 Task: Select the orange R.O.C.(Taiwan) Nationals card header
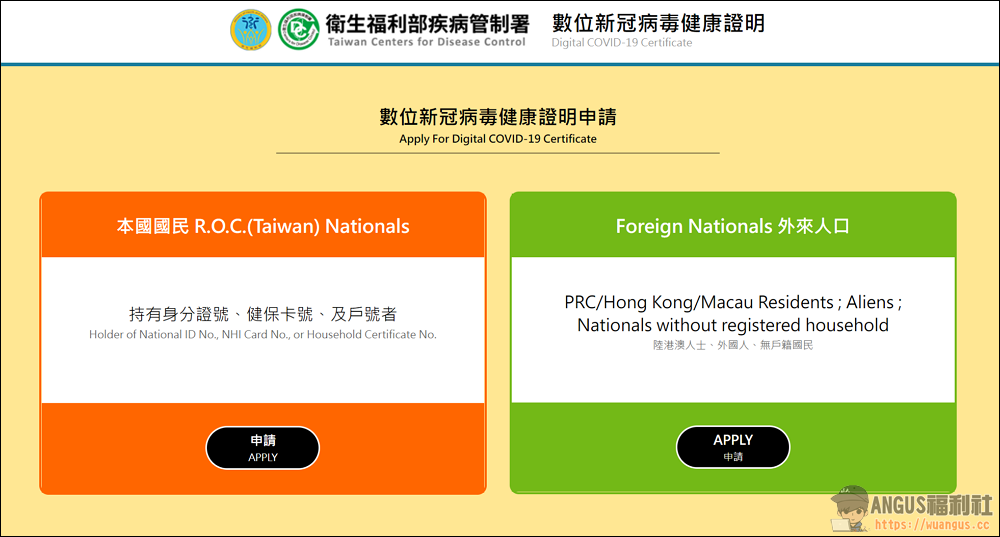[x=263, y=226]
